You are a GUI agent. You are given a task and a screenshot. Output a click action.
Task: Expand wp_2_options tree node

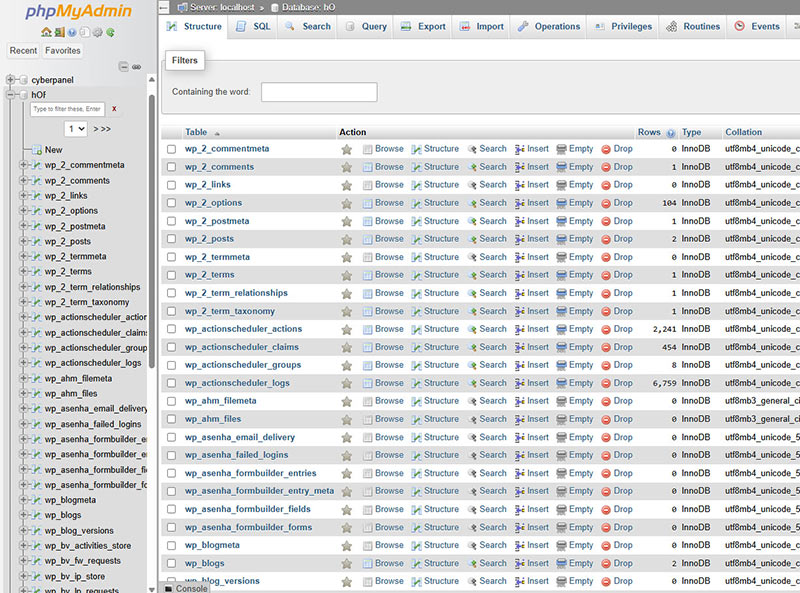23,210
